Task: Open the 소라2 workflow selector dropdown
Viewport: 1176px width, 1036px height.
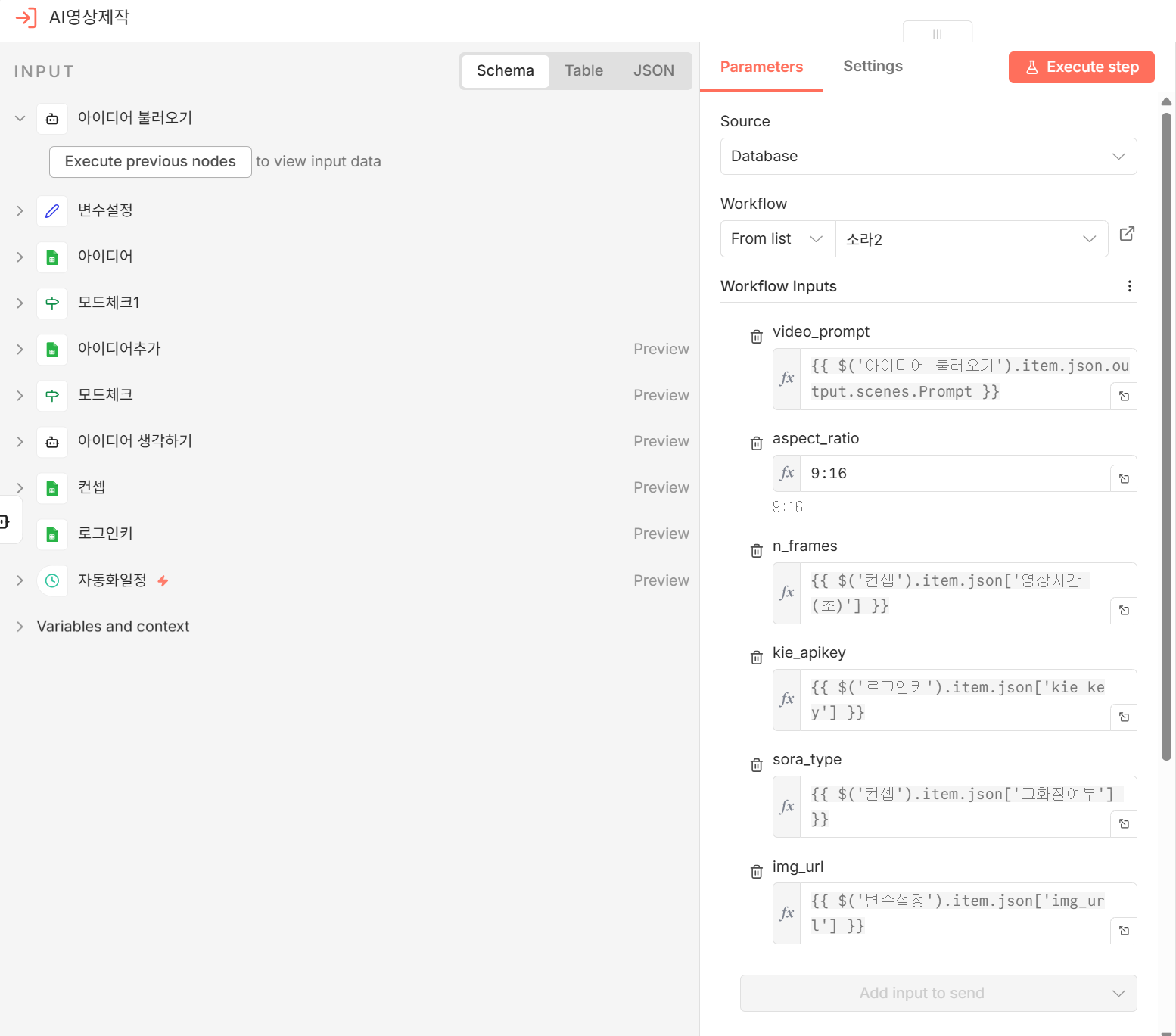Action: coord(972,239)
